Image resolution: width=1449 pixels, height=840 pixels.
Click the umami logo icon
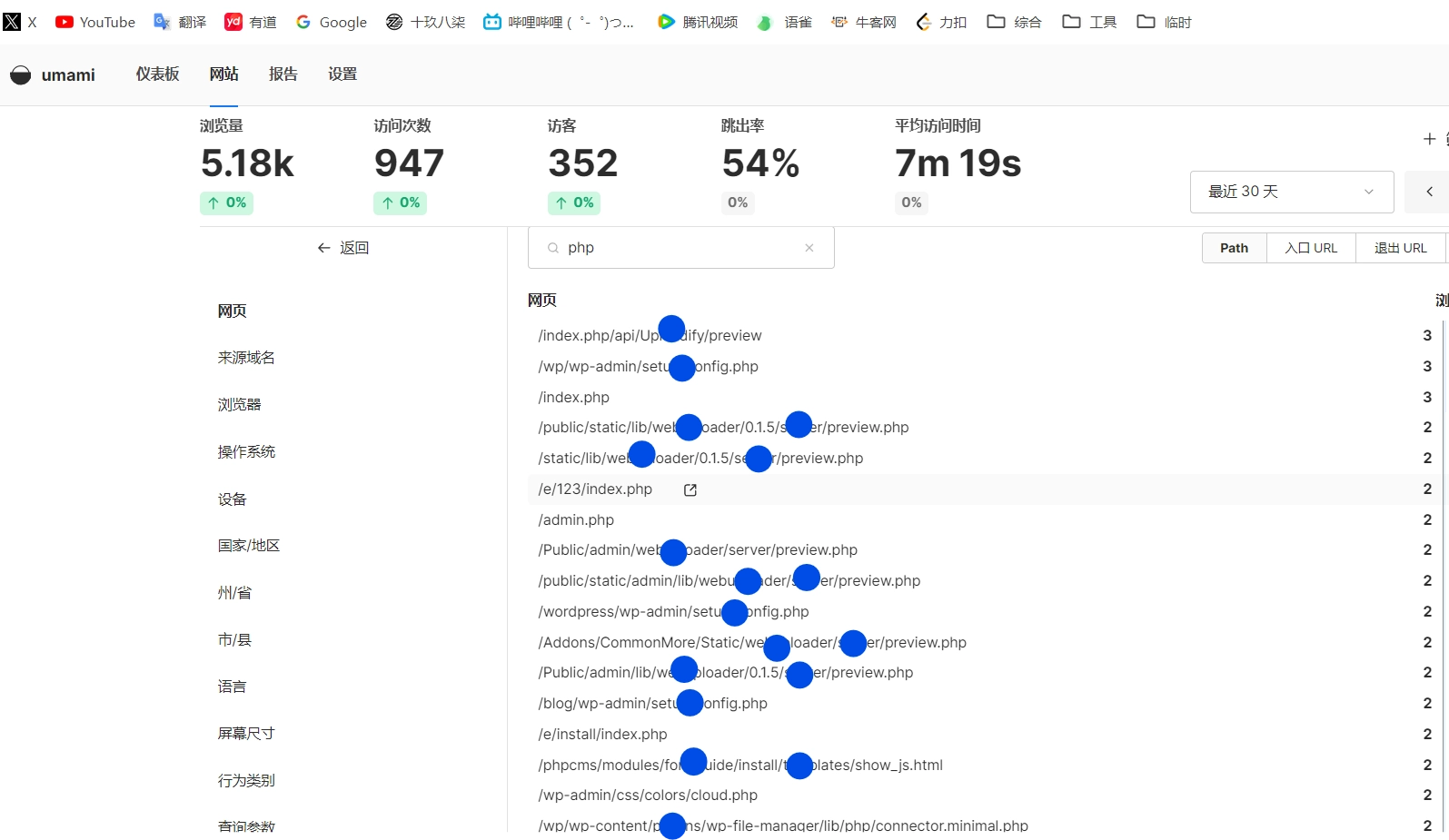(21, 74)
